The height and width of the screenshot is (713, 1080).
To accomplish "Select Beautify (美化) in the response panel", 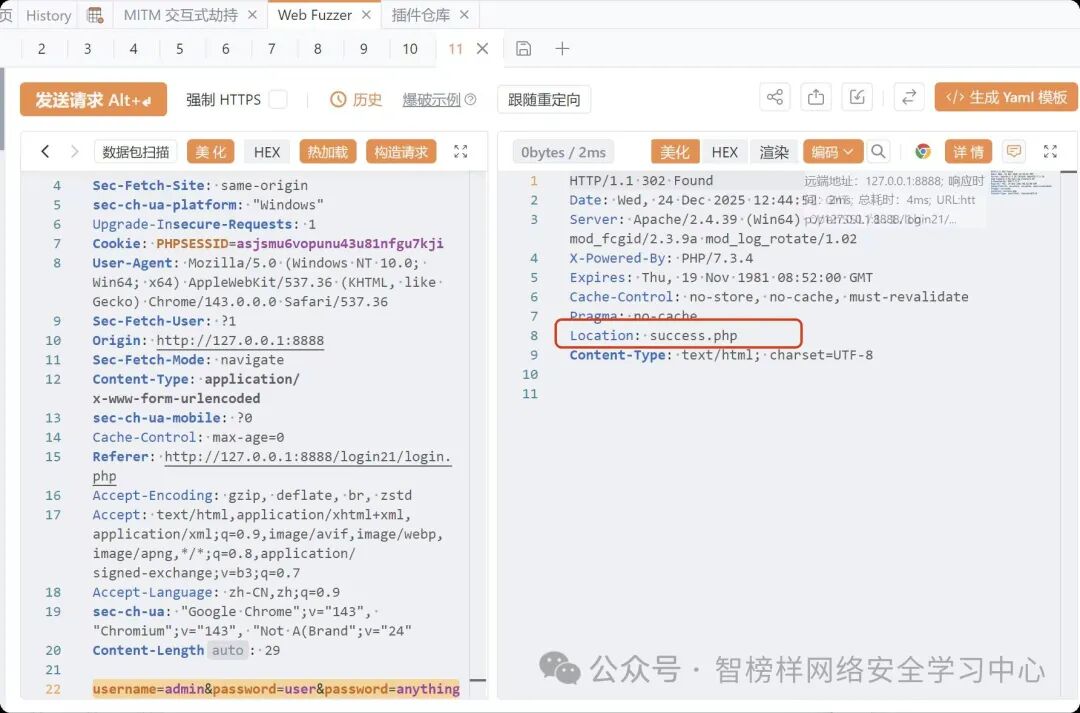I will [x=674, y=152].
